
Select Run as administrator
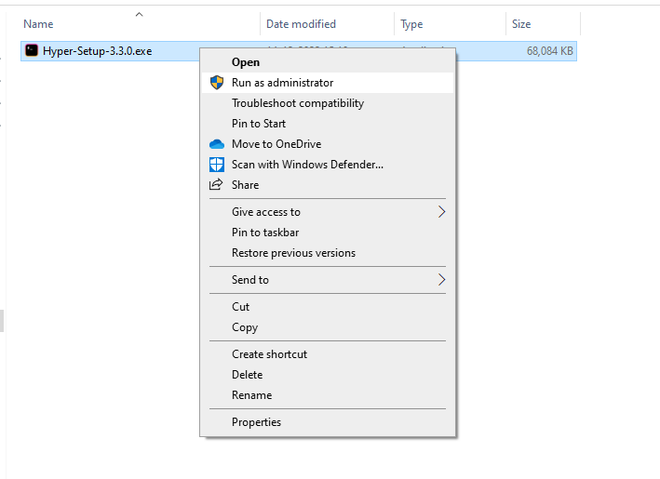[x=283, y=83]
